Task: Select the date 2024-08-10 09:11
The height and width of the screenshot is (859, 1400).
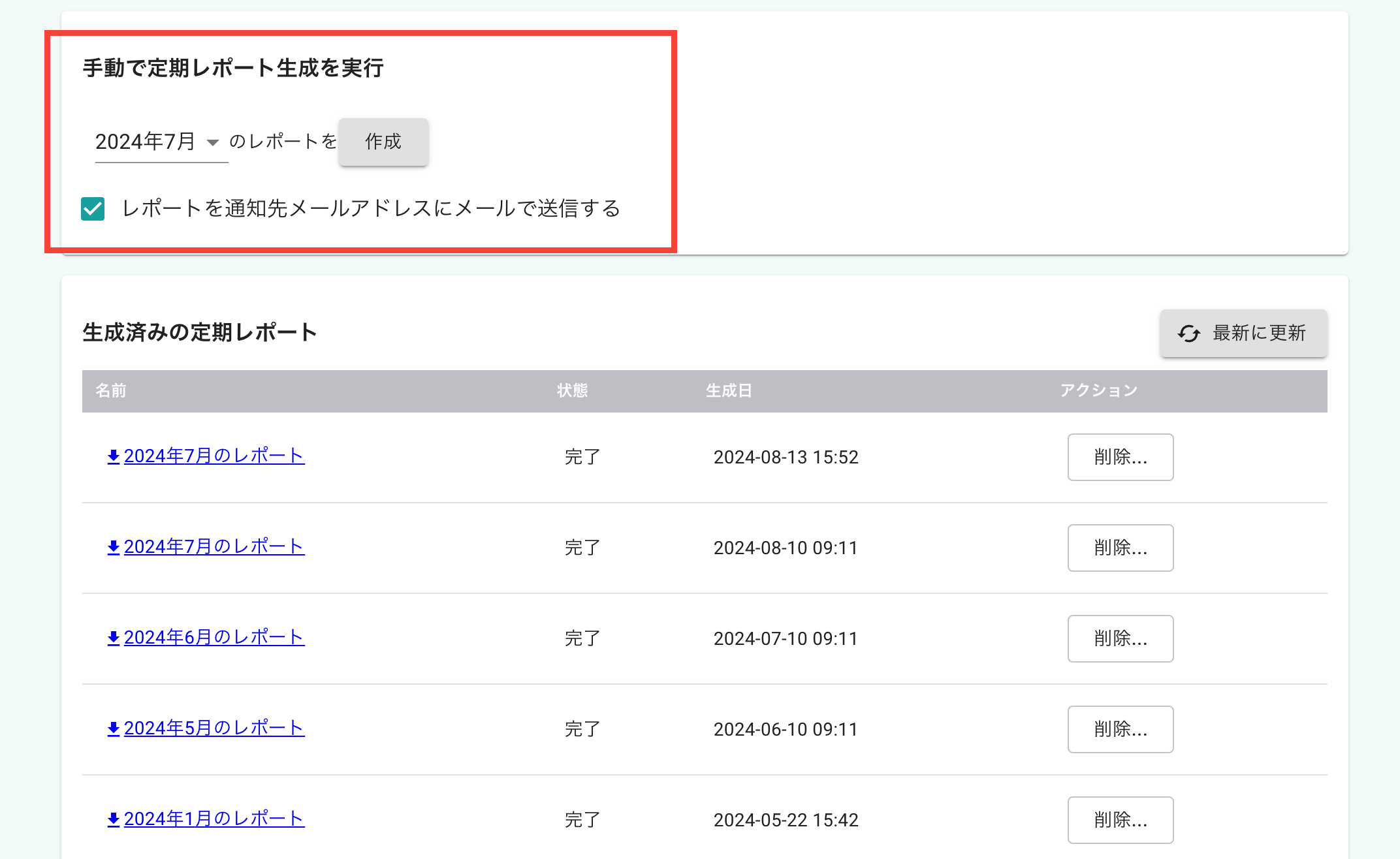Action: point(786,548)
